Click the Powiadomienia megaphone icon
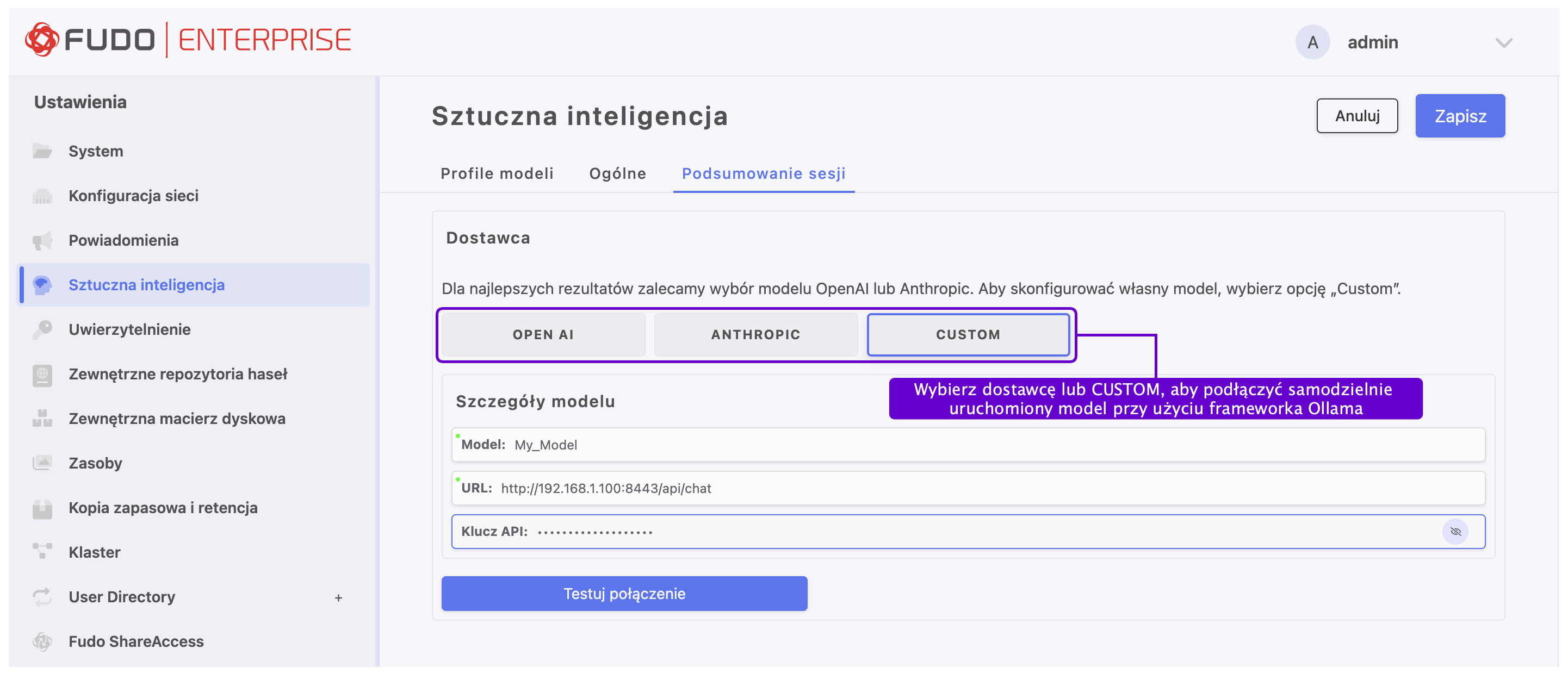This screenshot has height=680, width=1568. pyautogui.click(x=42, y=240)
